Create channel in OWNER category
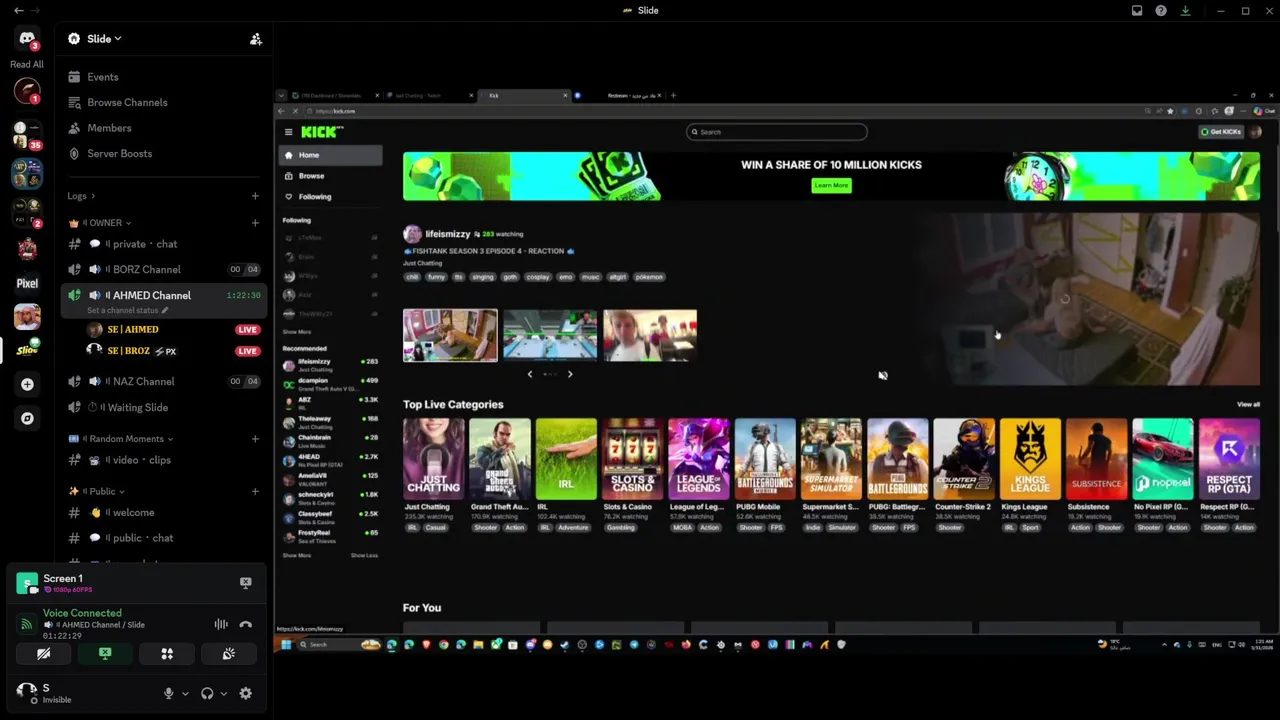 pyautogui.click(x=255, y=223)
